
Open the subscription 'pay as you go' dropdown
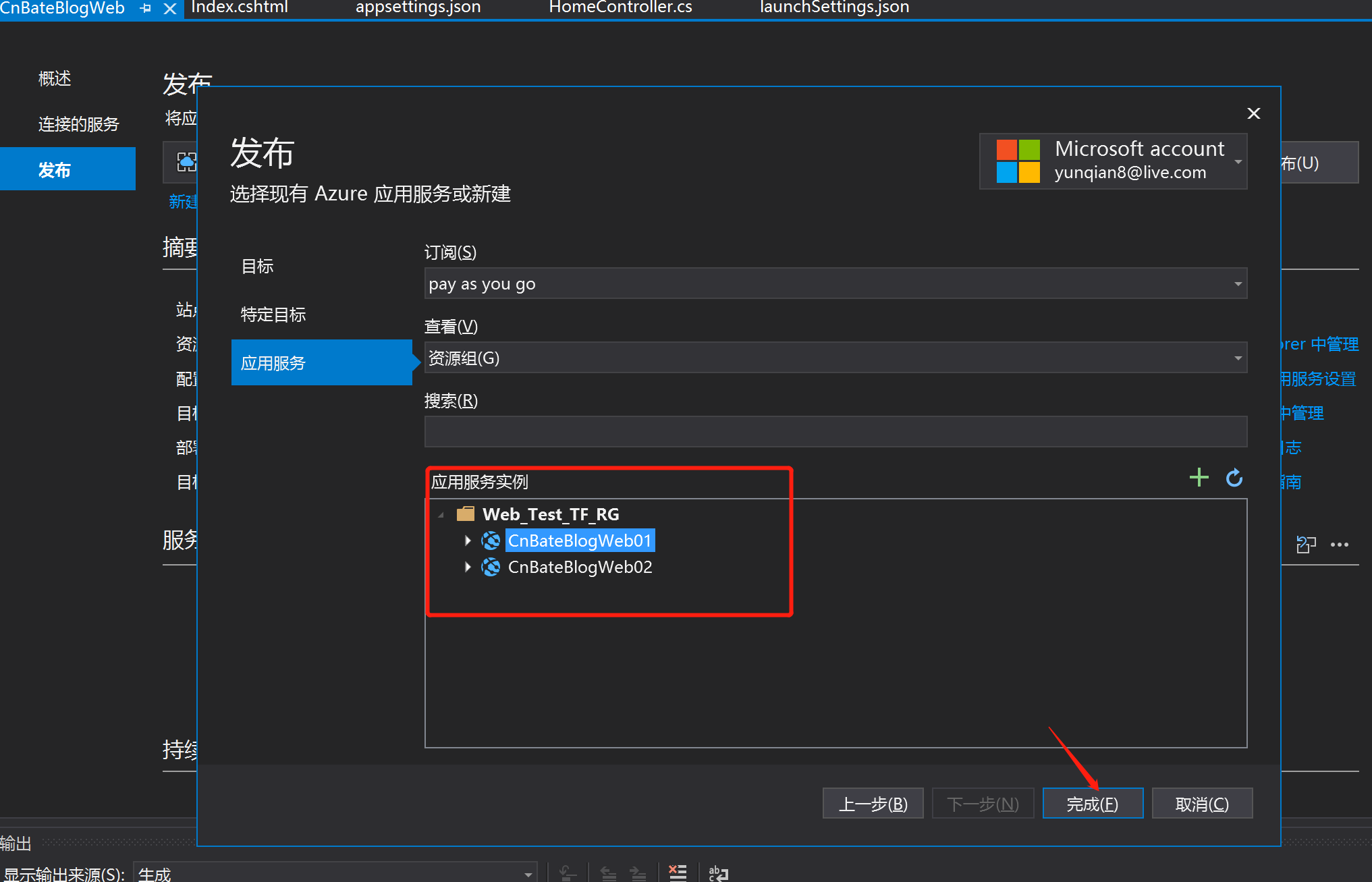point(835,283)
